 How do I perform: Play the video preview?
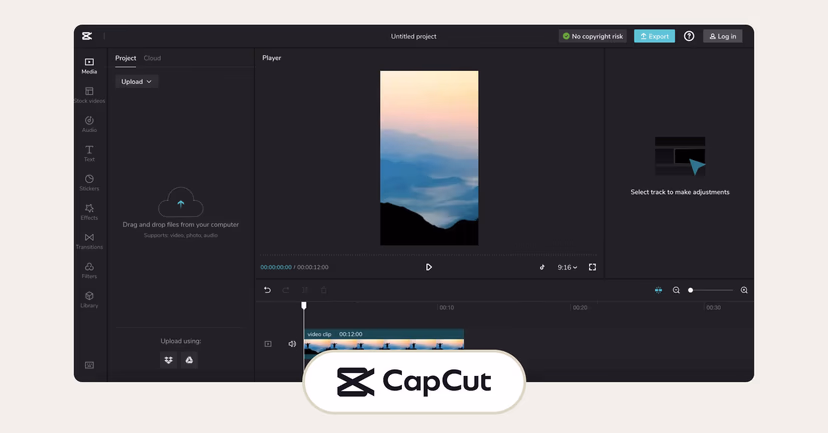point(429,267)
